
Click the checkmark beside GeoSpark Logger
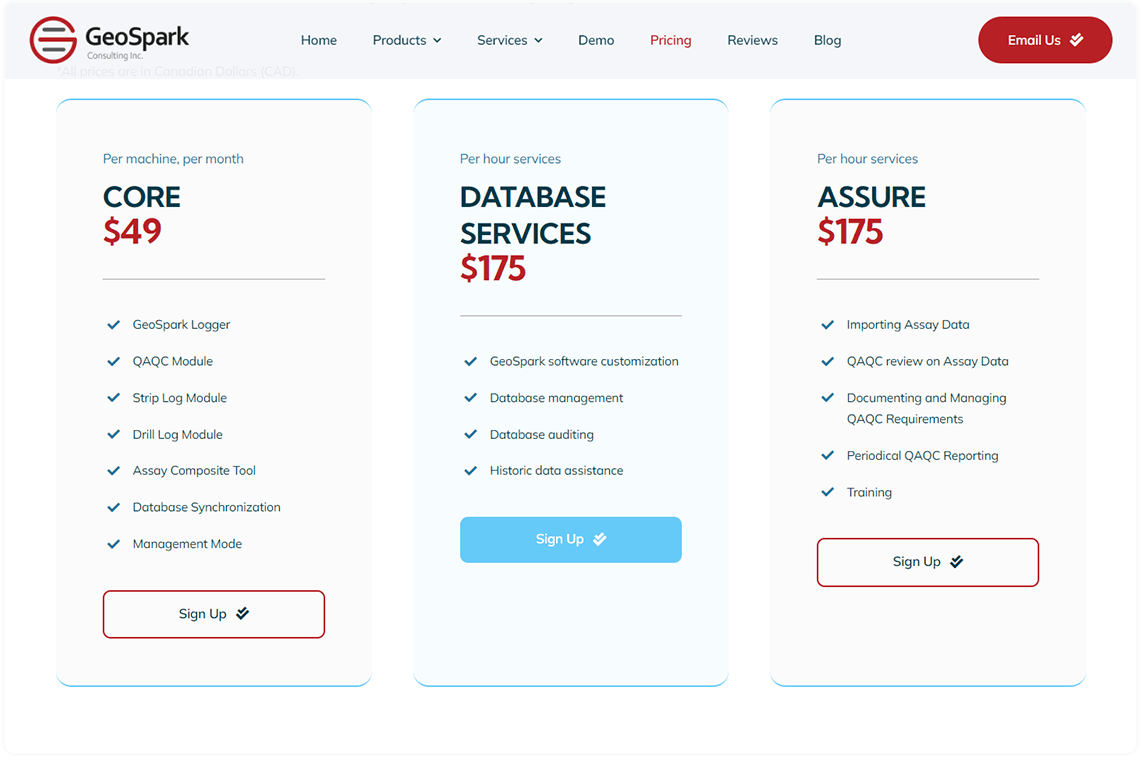(x=114, y=325)
